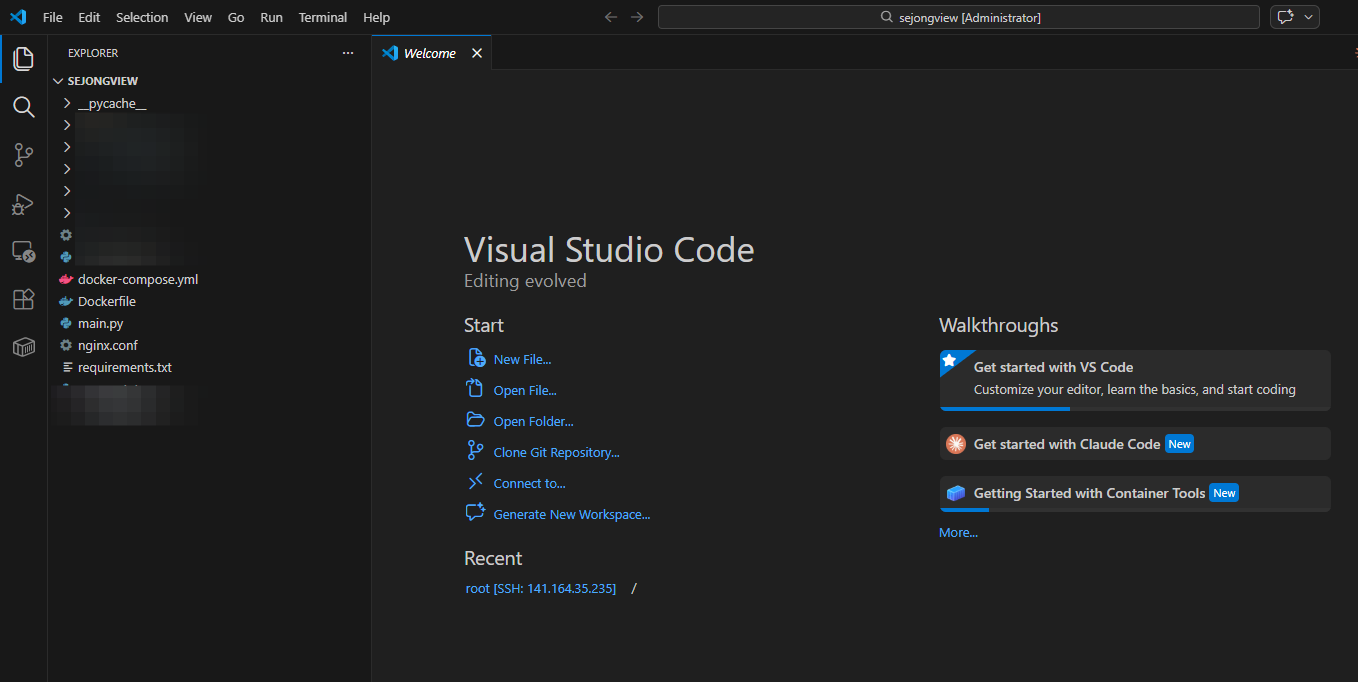This screenshot has height=682, width=1358.
Task: Open the Remote Explorer icon
Action: pos(23,252)
